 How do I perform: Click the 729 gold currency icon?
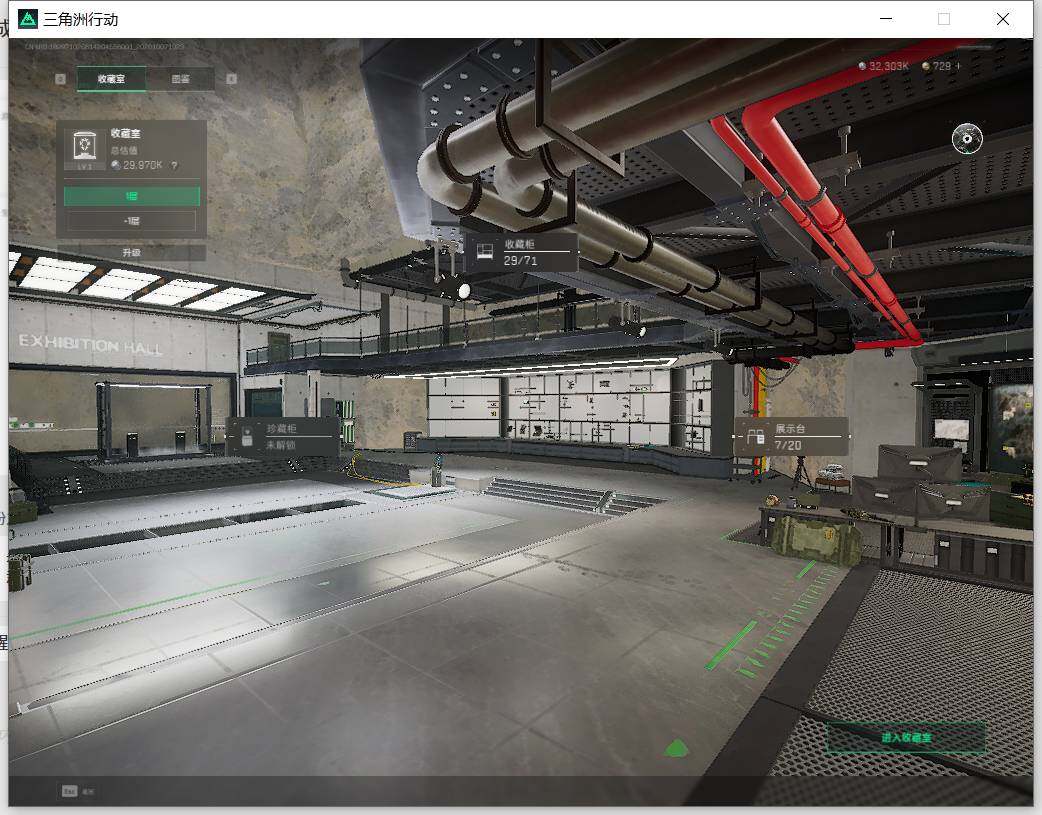(926, 66)
